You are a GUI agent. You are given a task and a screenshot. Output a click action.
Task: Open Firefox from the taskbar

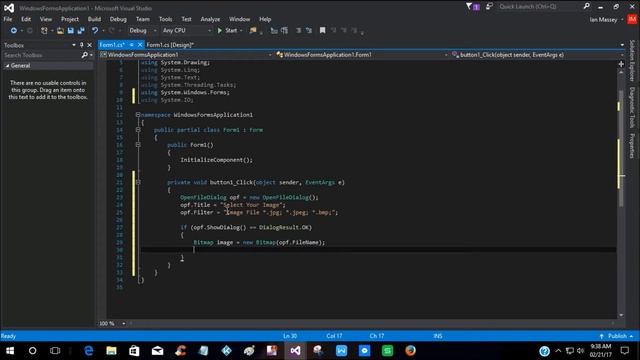pos(411,351)
